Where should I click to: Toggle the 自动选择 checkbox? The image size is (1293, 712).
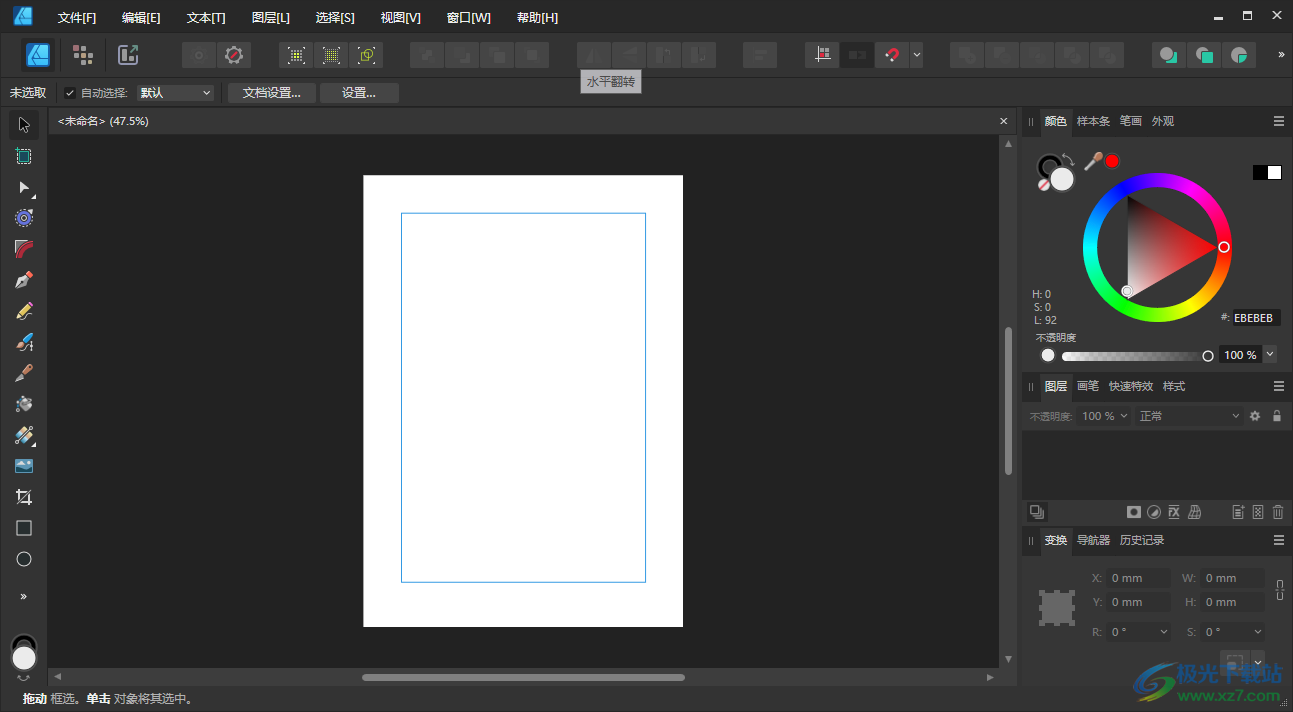pos(69,92)
